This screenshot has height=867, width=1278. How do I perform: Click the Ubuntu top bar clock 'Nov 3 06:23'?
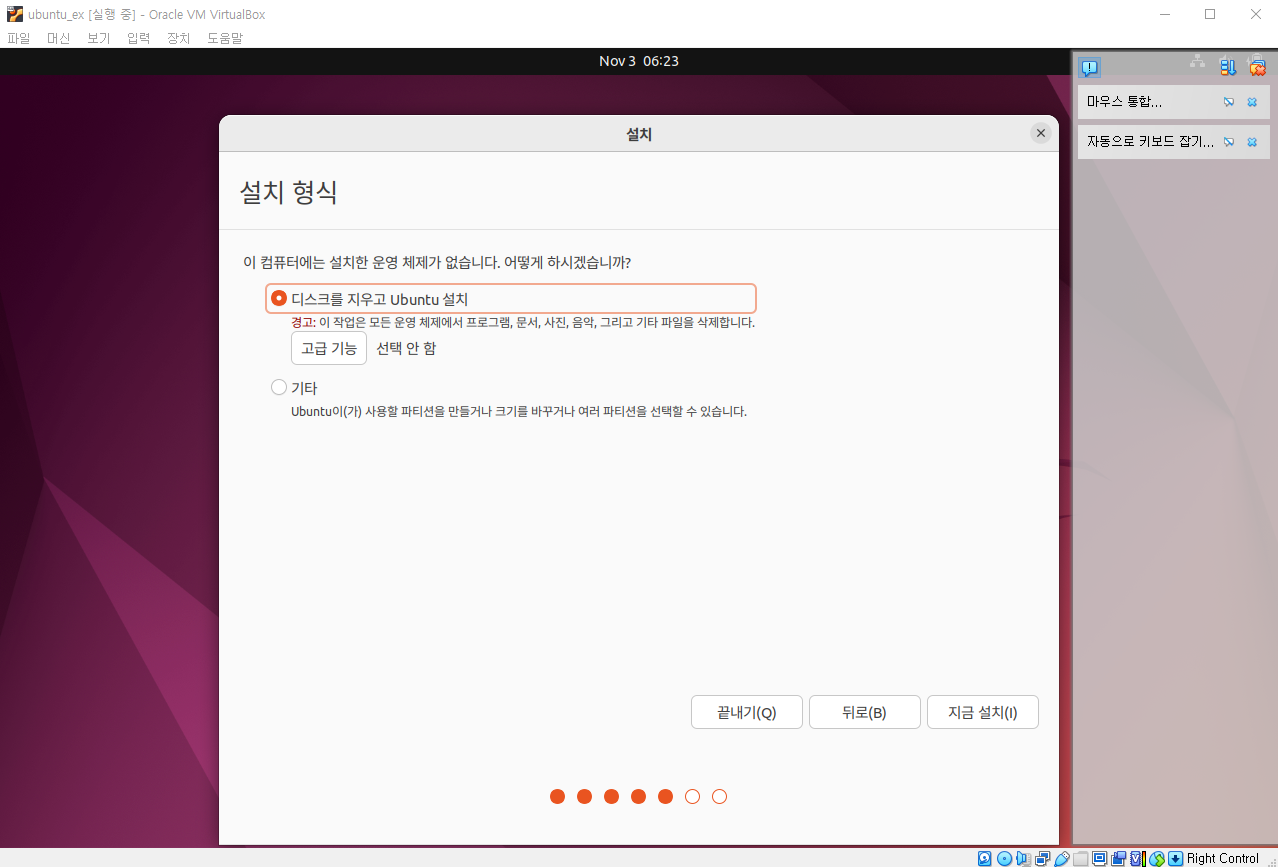click(x=639, y=61)
